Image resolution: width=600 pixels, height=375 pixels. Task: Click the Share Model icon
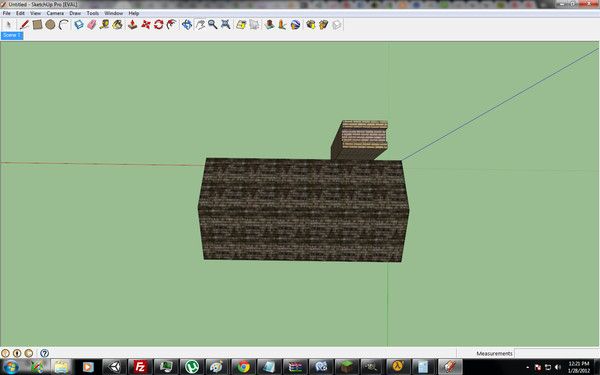pos(323,25)
